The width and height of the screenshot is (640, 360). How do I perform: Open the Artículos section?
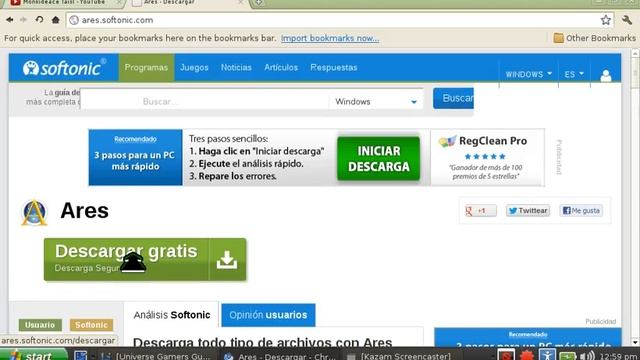click(281, 67)
